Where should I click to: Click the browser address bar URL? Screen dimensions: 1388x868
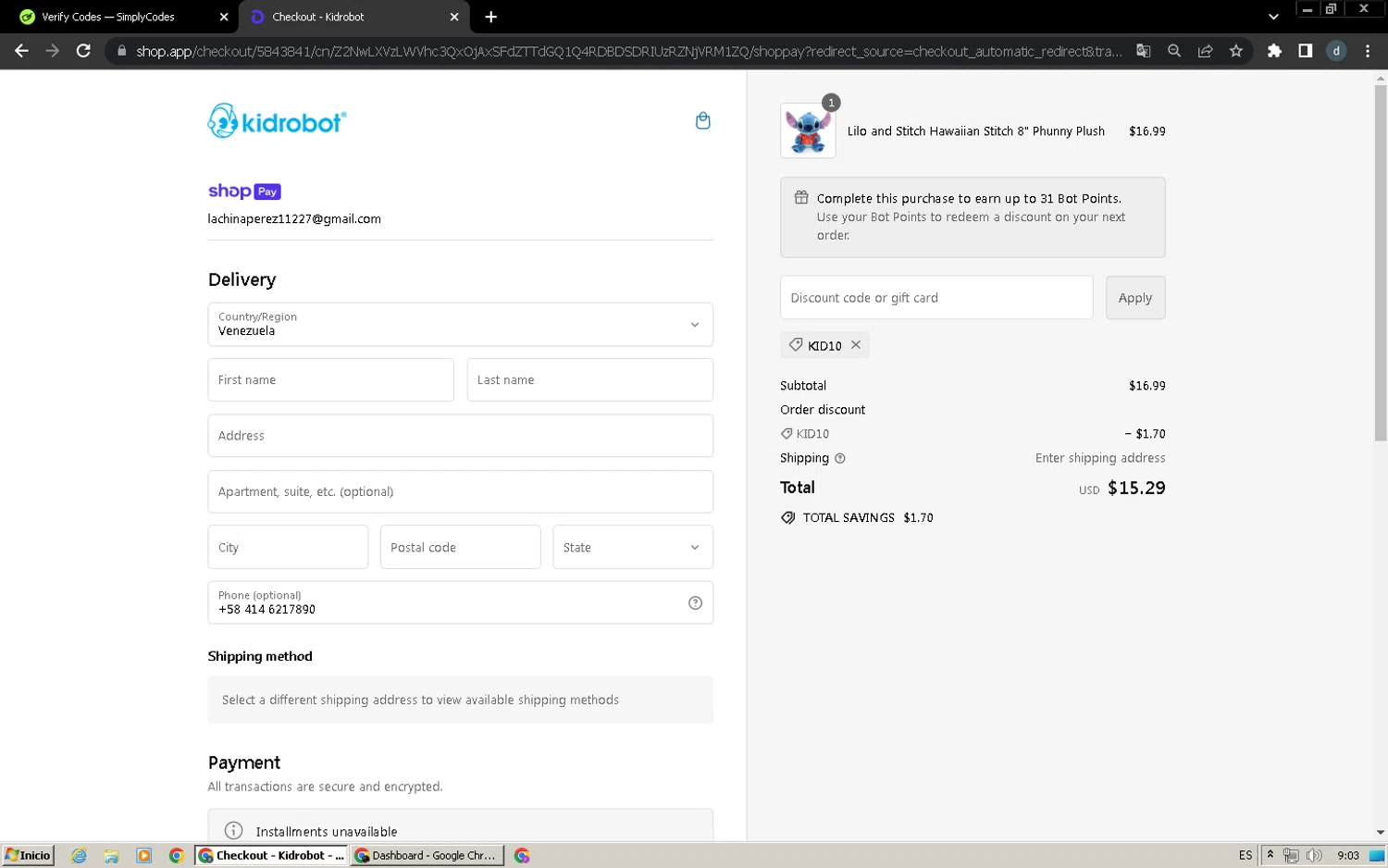[x=628, y=51]
